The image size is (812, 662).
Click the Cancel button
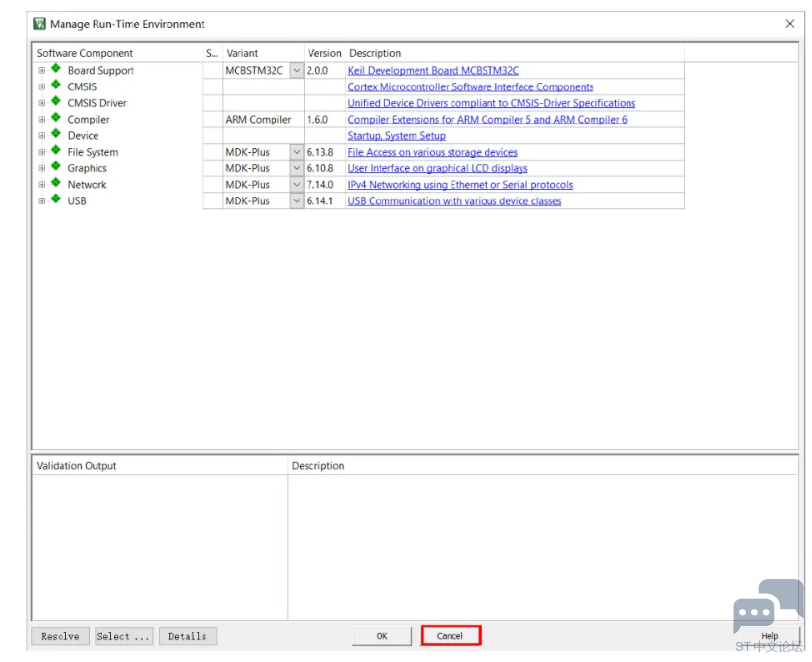pos(451,636)
